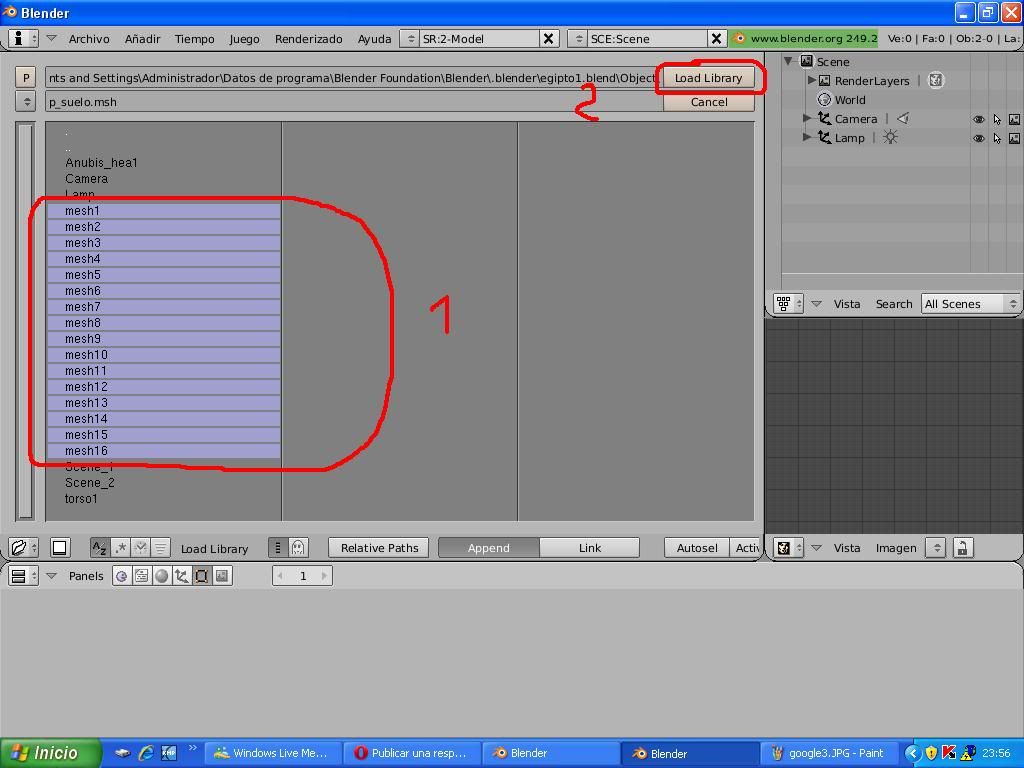Sort files by extension
Viewport: 1024px width, 768px height.
tap(120, 547)
